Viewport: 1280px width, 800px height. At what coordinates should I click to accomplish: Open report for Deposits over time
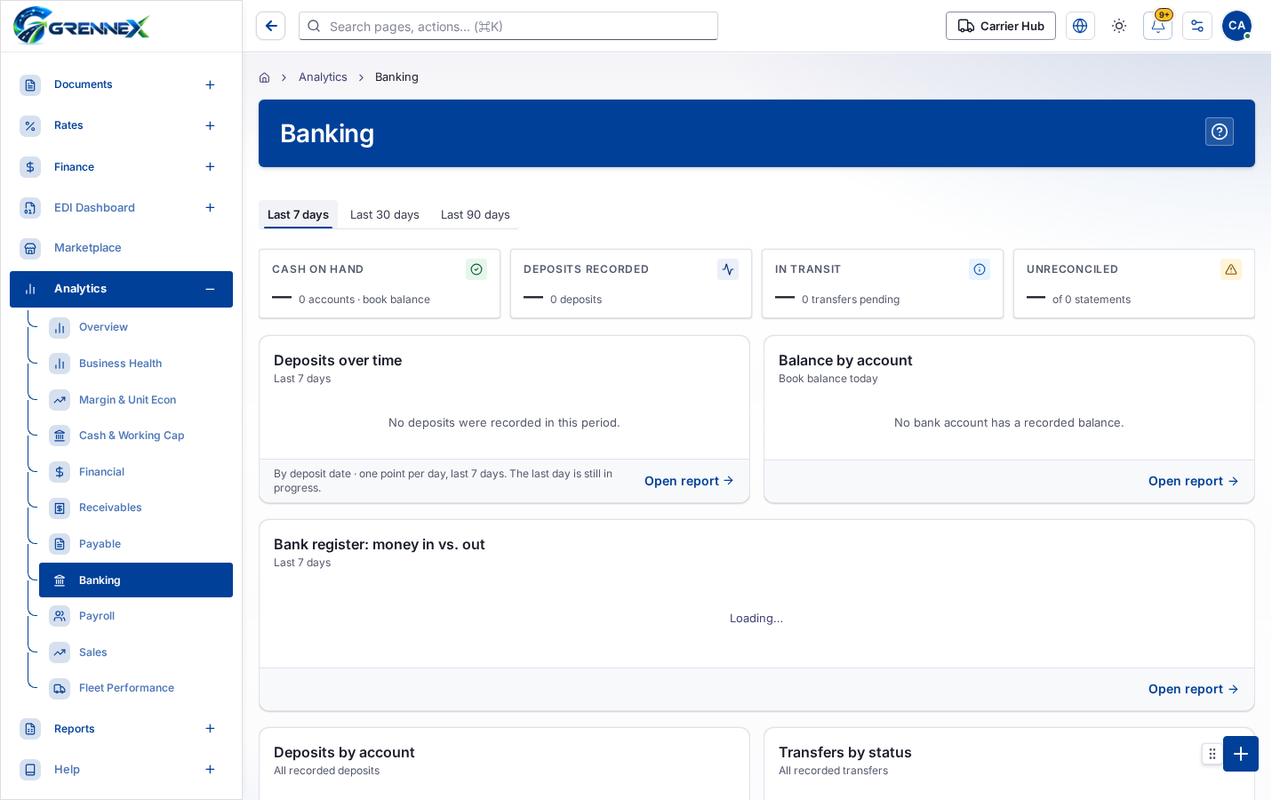(x=689, y=481)
